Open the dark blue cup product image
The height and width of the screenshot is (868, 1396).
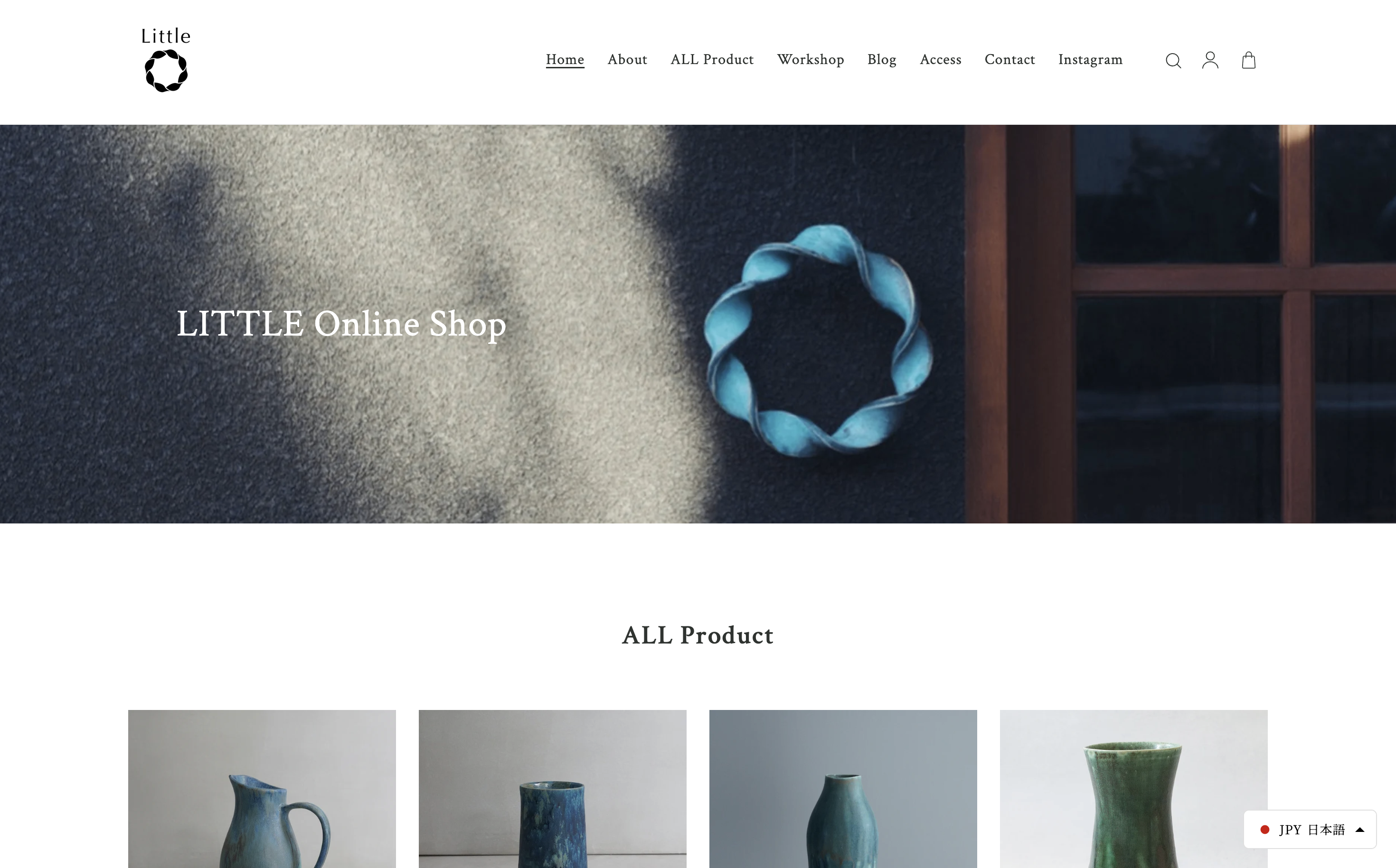click(x=552, y=789)
